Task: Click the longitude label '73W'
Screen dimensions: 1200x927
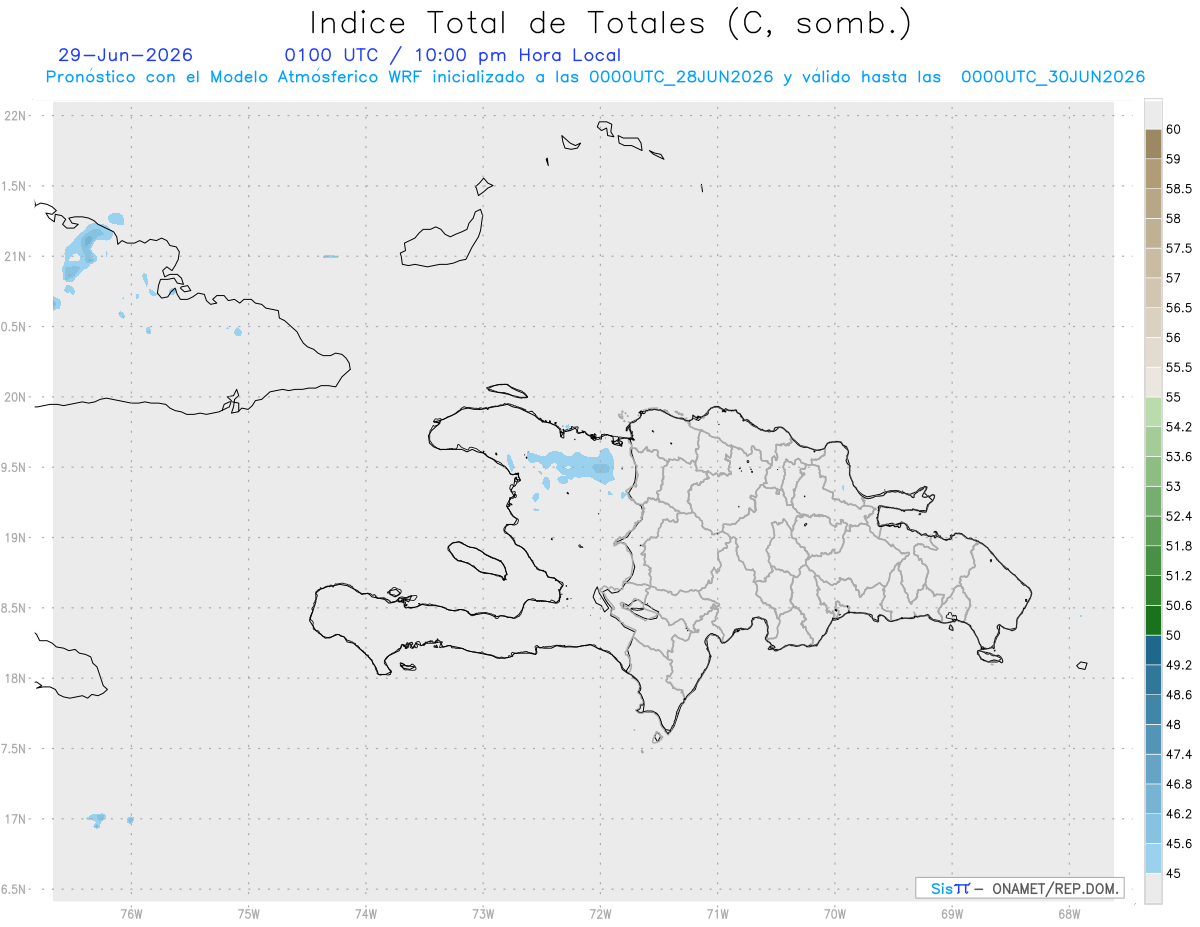Action: [483, 913]
